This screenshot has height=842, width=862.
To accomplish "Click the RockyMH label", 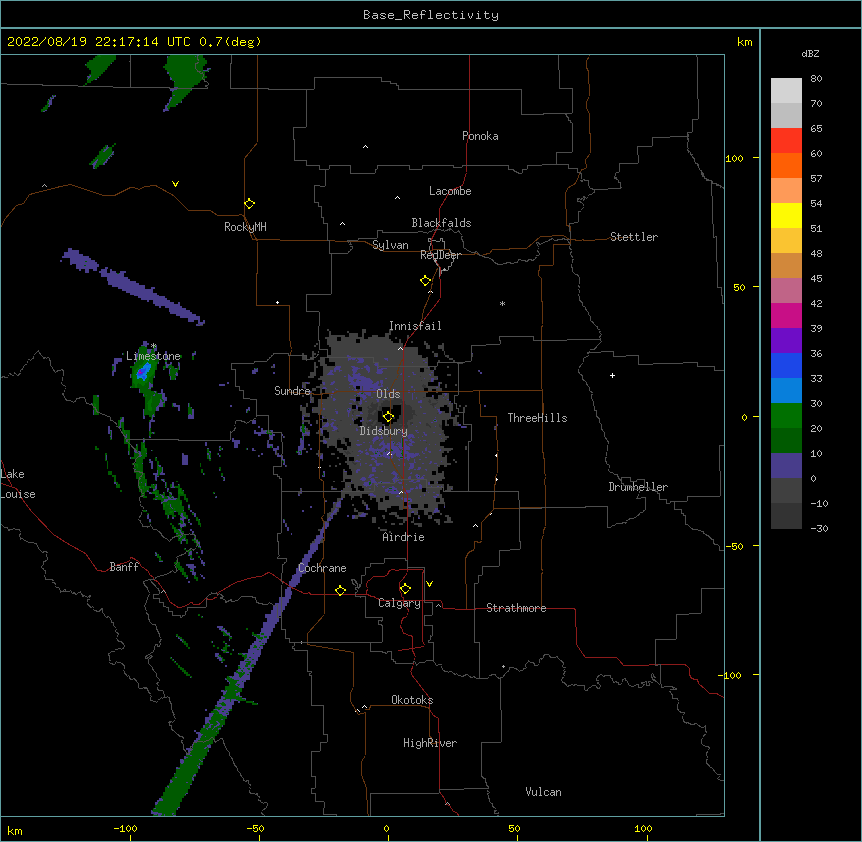I will tap(245, 227).
